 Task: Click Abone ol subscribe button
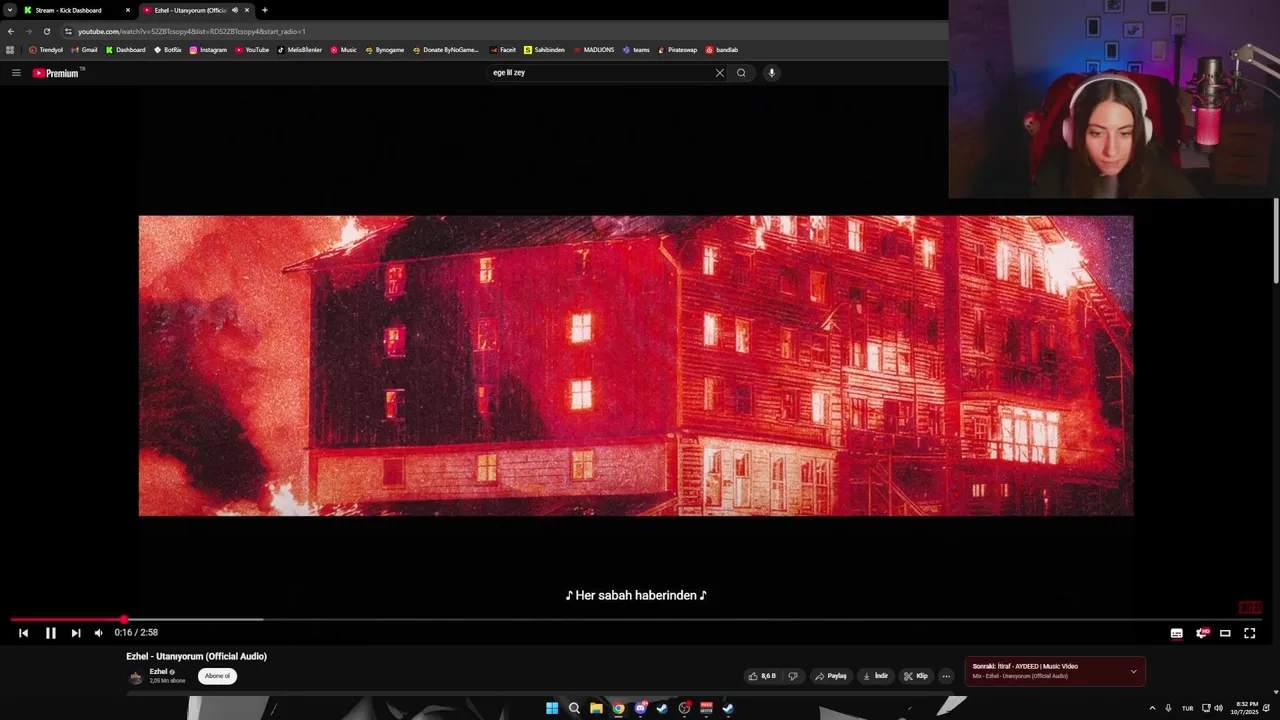pos(217,676)
